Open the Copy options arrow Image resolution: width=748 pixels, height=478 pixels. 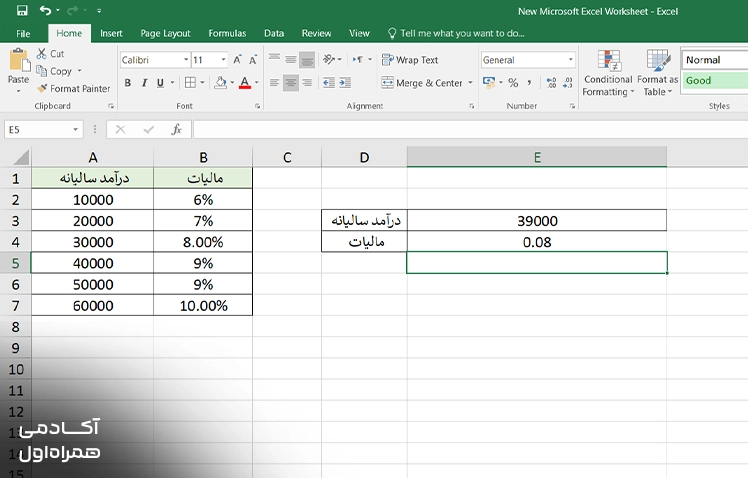(80, 71)
